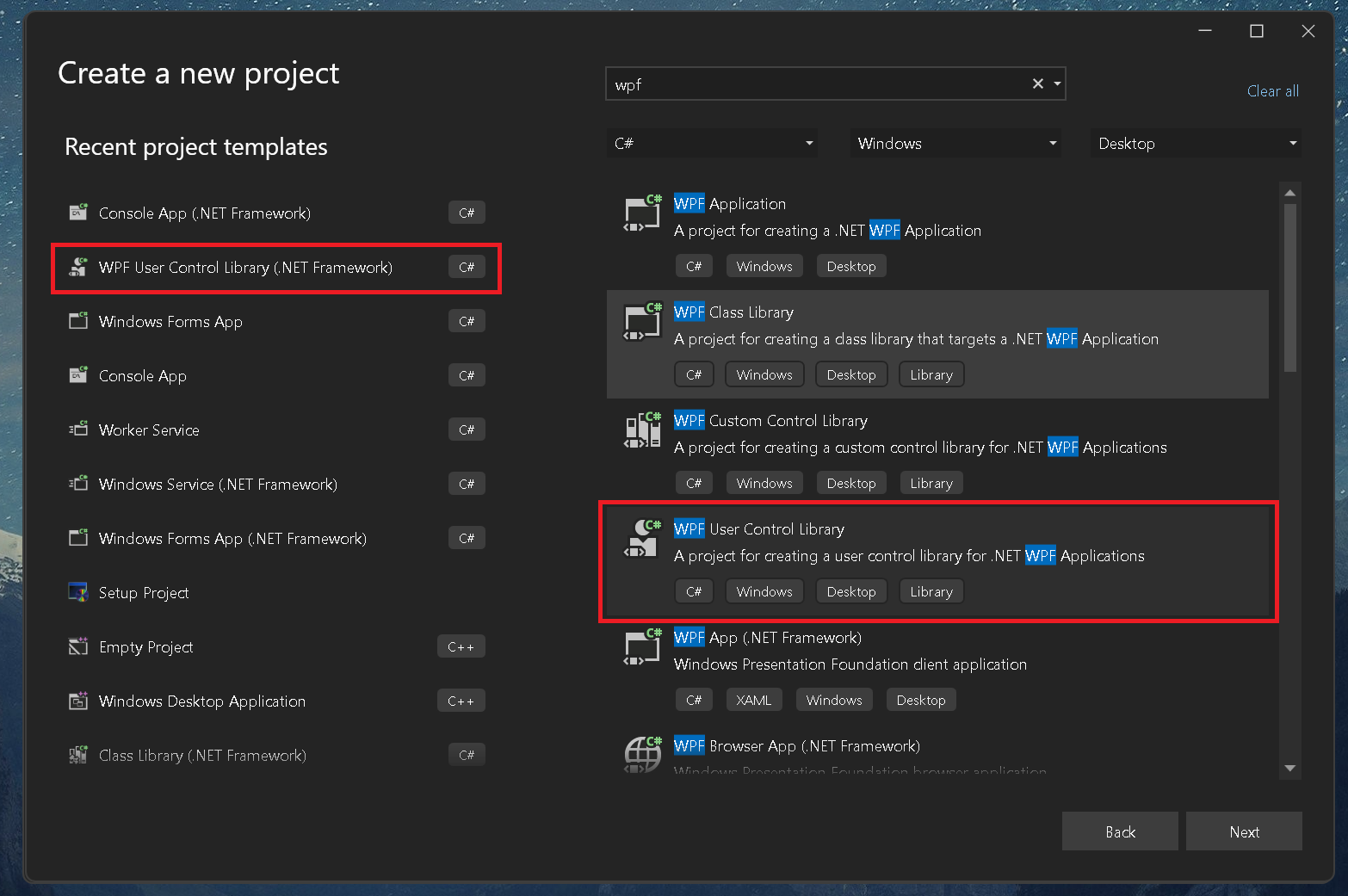This screenshot has height=896, width=1348.
Task: Select WPF User Control Library result title
Action: pyautogui.click(x=759, y=529)
